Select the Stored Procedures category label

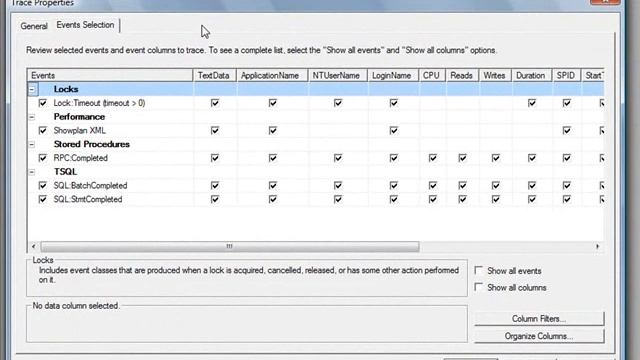pyautogui.click(x=91, y=144)
